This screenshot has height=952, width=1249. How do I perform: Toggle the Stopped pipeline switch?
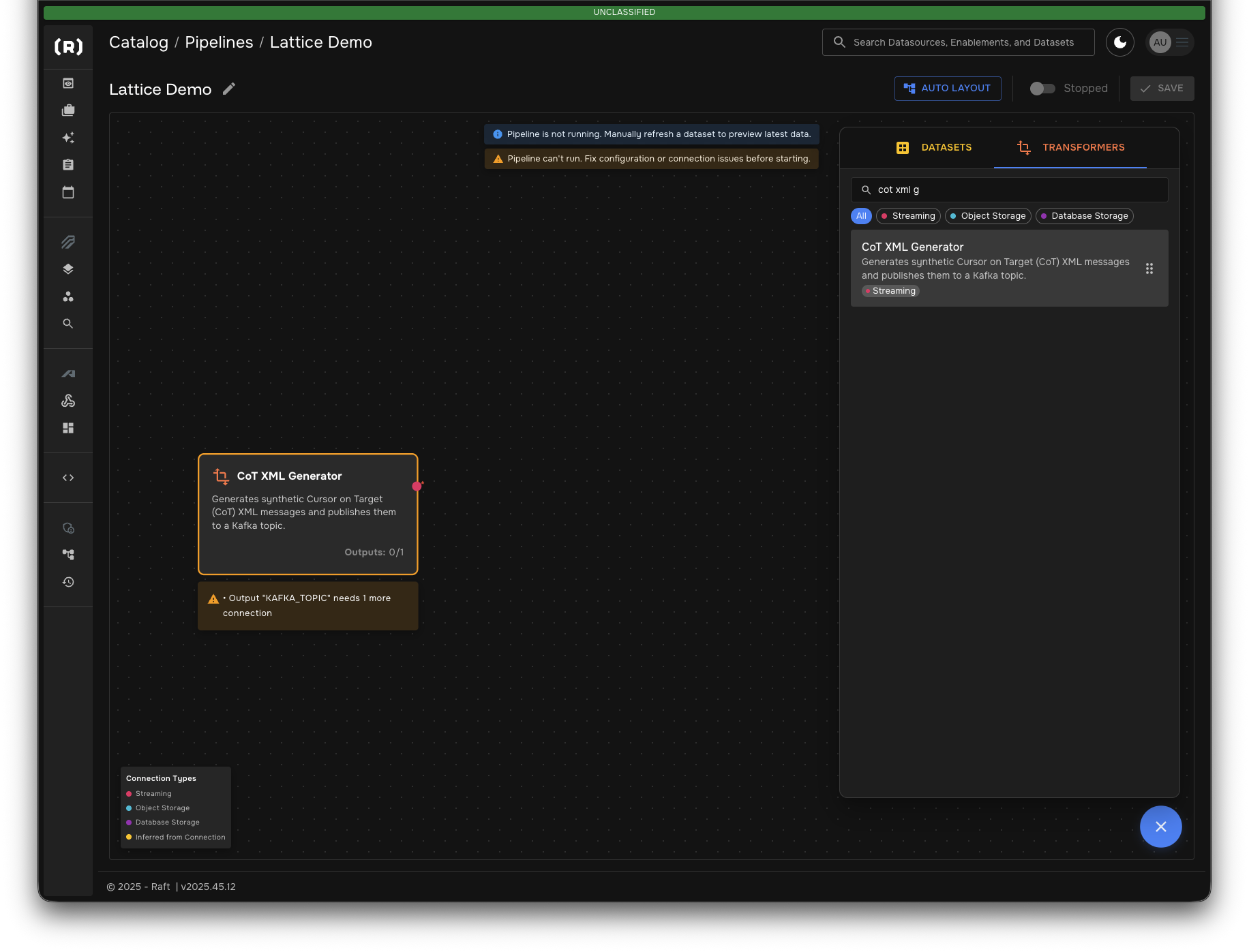[1042, 89]
